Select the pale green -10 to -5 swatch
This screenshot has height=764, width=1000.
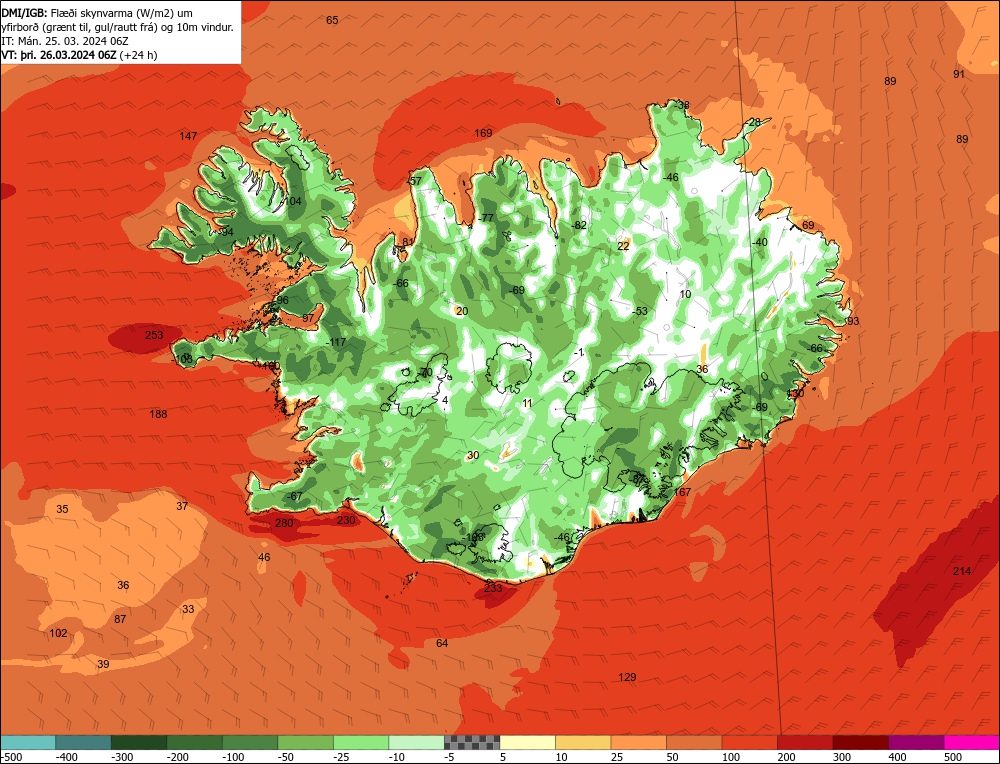coord(416,742)
